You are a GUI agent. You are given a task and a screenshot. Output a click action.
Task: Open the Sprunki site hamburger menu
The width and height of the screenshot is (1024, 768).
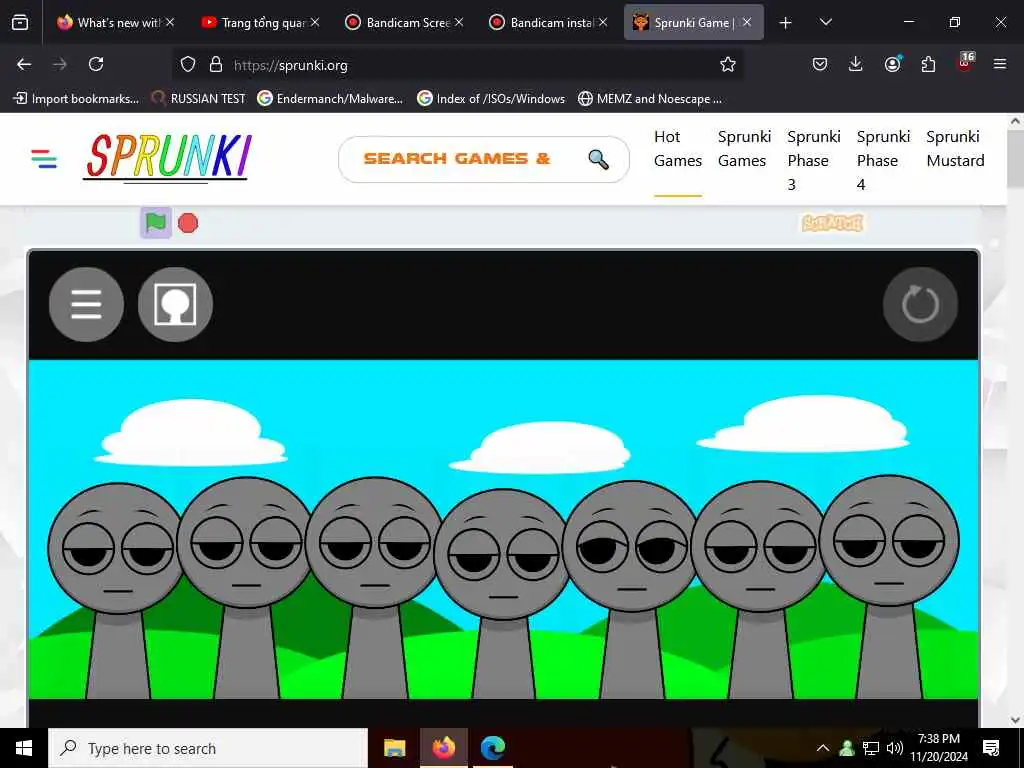pos(44,159)
